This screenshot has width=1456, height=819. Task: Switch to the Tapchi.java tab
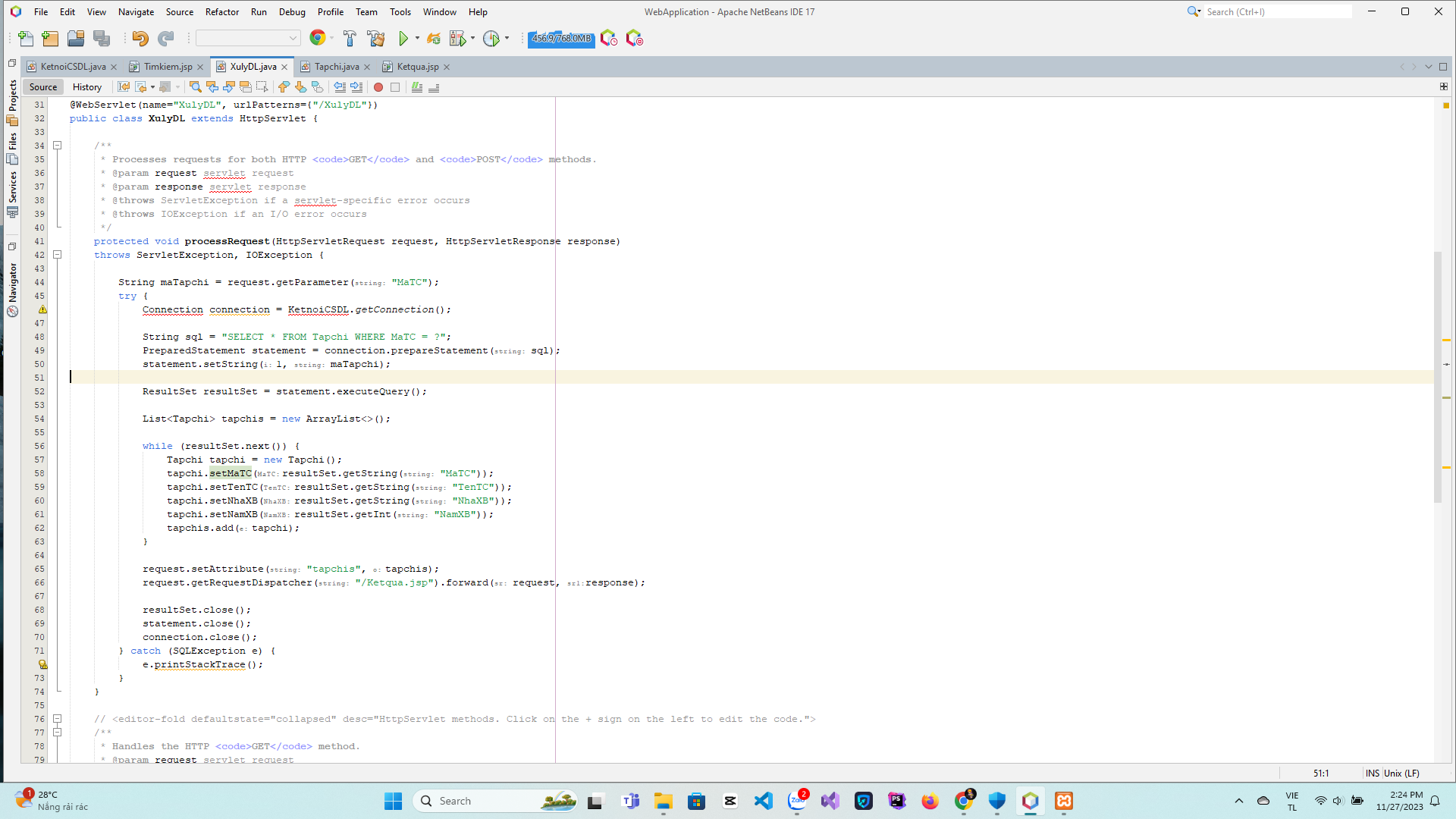point(336,67)
